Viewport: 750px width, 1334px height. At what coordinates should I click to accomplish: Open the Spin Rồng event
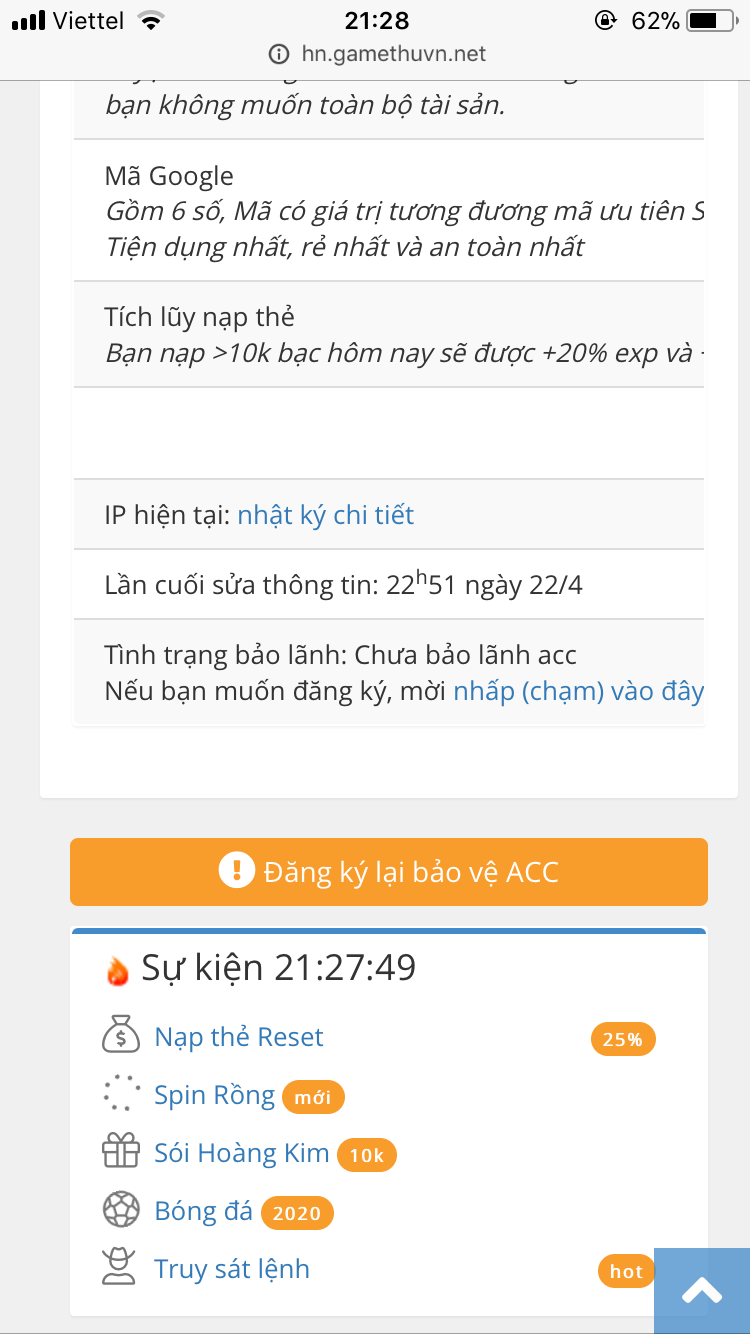214,1095
